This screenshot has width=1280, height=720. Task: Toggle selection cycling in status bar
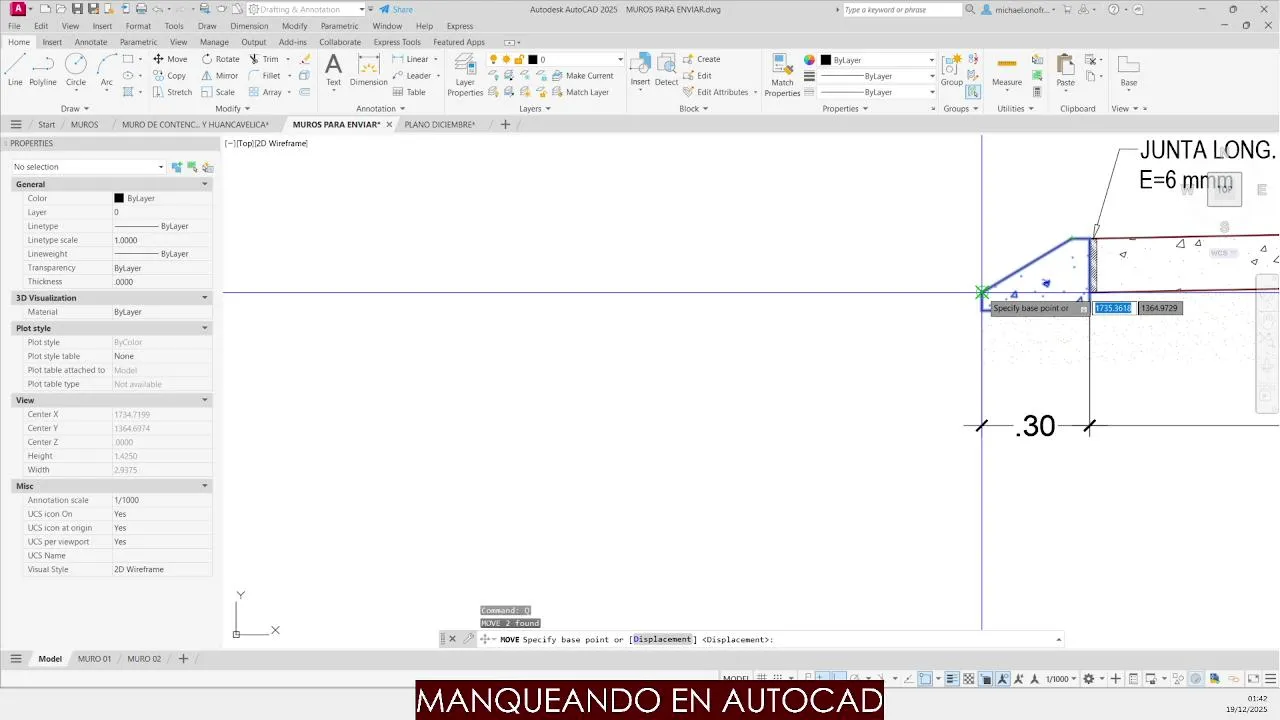[985, 679]
